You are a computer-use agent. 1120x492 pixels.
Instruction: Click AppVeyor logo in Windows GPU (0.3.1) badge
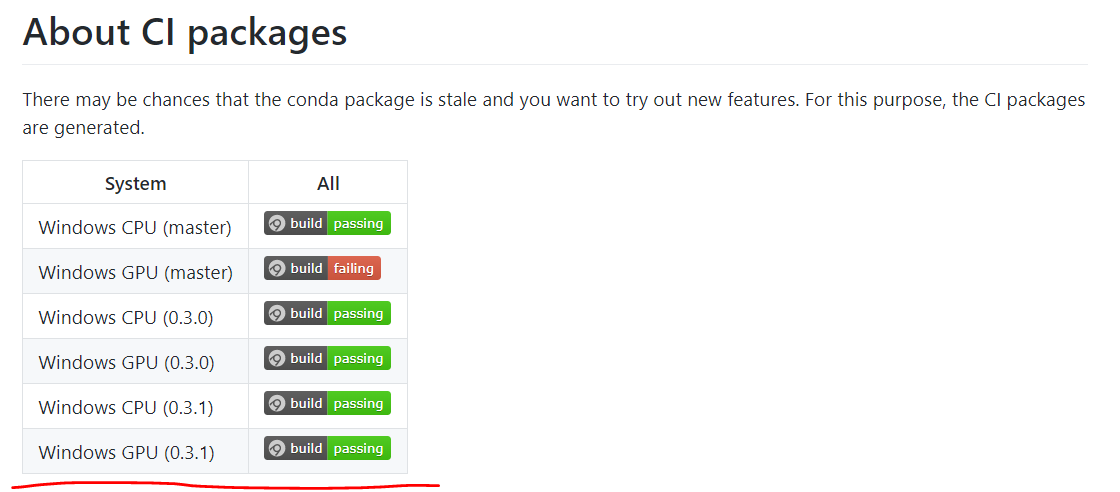[277, 448]
